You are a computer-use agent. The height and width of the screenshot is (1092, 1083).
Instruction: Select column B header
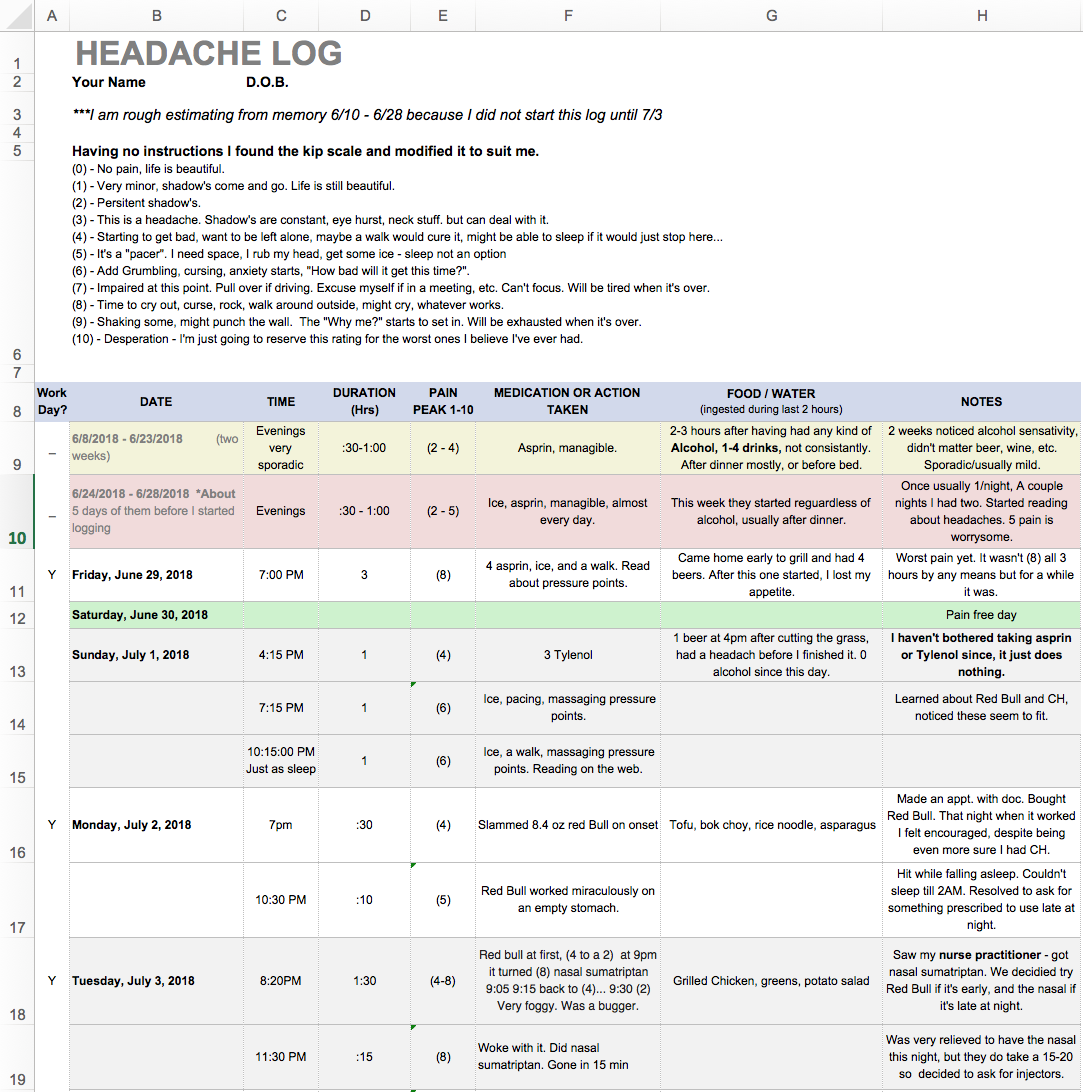tap(157, 15)
